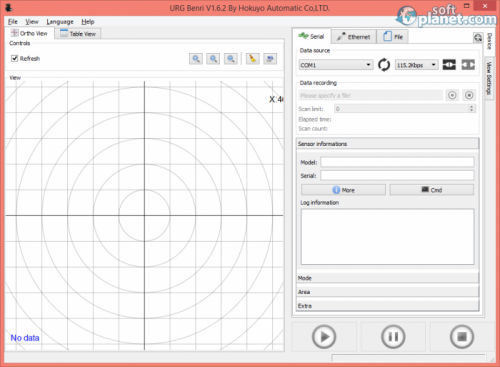Click the first zoom magnifier icon
500x367 pixels.
pos(196,59)
